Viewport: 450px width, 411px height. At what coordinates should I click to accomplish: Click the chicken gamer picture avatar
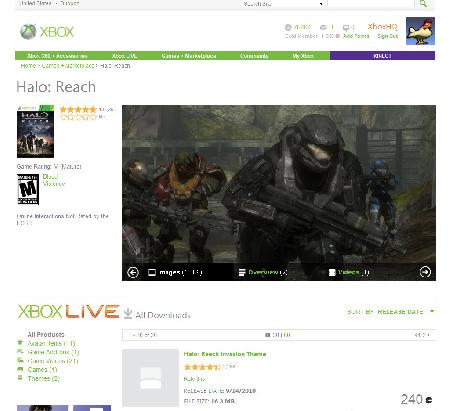tap(420, 31)
